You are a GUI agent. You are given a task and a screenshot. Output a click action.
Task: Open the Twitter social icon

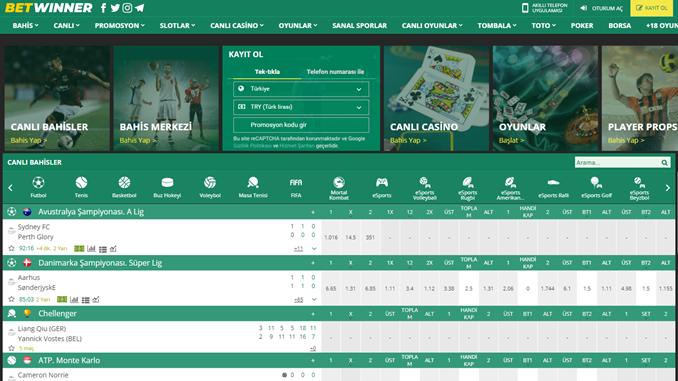click(x=115, y=8)
